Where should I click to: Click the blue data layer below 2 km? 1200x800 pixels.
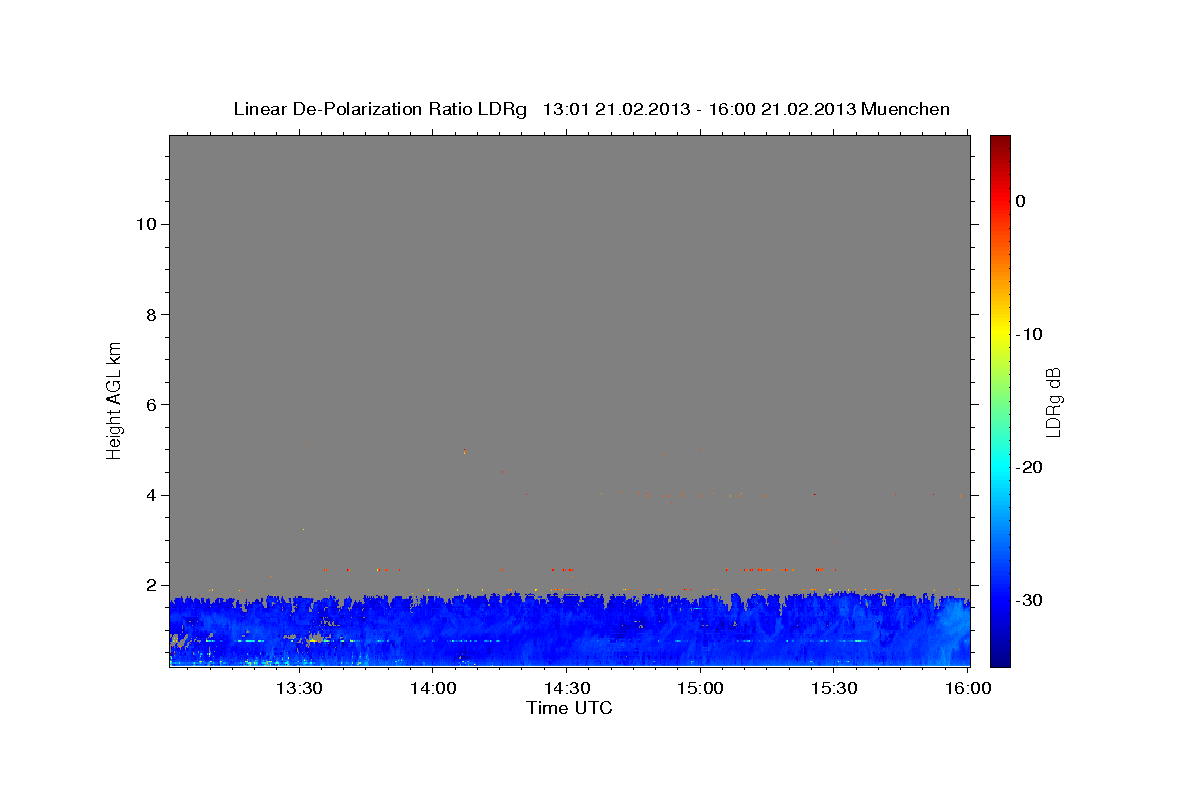pyautogui.click(x=570, y=632)
